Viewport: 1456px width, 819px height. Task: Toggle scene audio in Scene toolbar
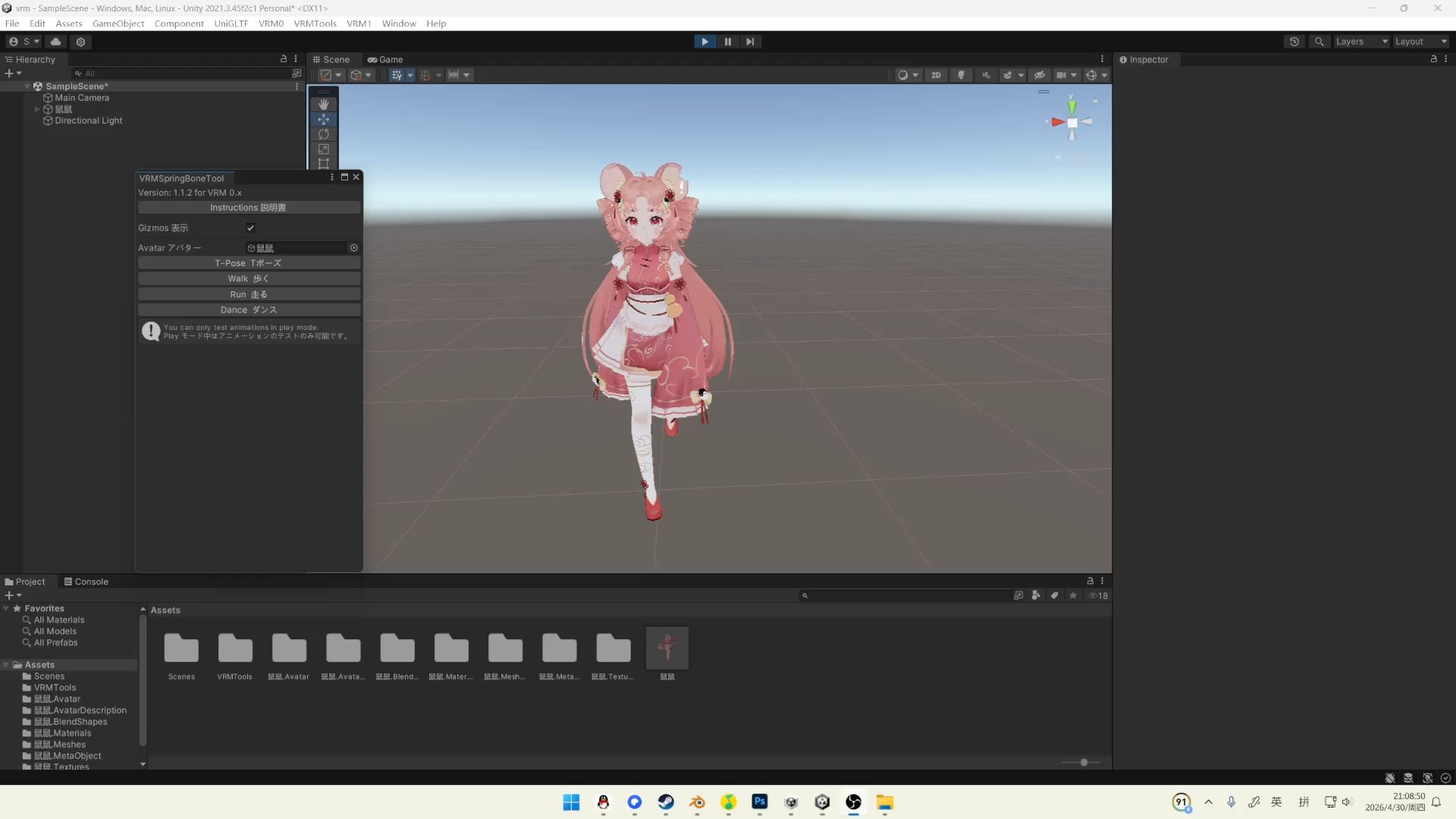point(986,75)
